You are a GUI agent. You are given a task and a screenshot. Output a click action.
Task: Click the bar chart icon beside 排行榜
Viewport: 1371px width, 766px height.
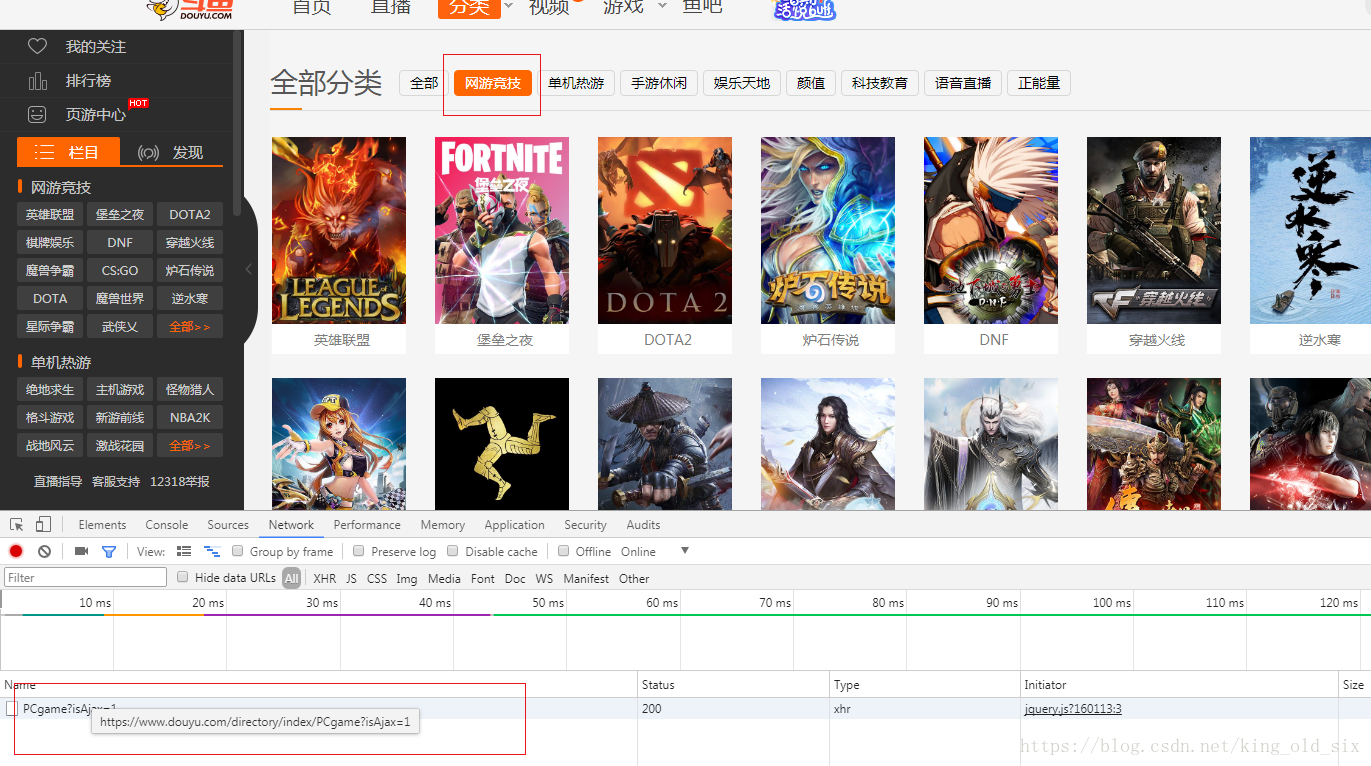37,80
